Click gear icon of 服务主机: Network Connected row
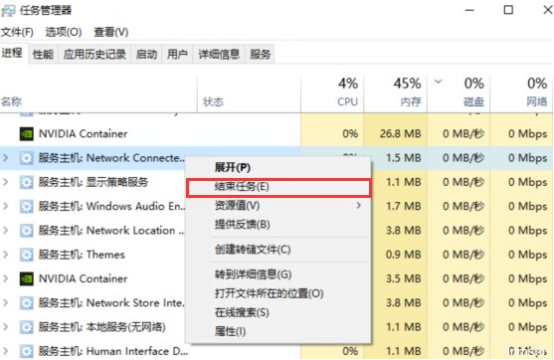The image size is (554, 360). coord(26,158)
